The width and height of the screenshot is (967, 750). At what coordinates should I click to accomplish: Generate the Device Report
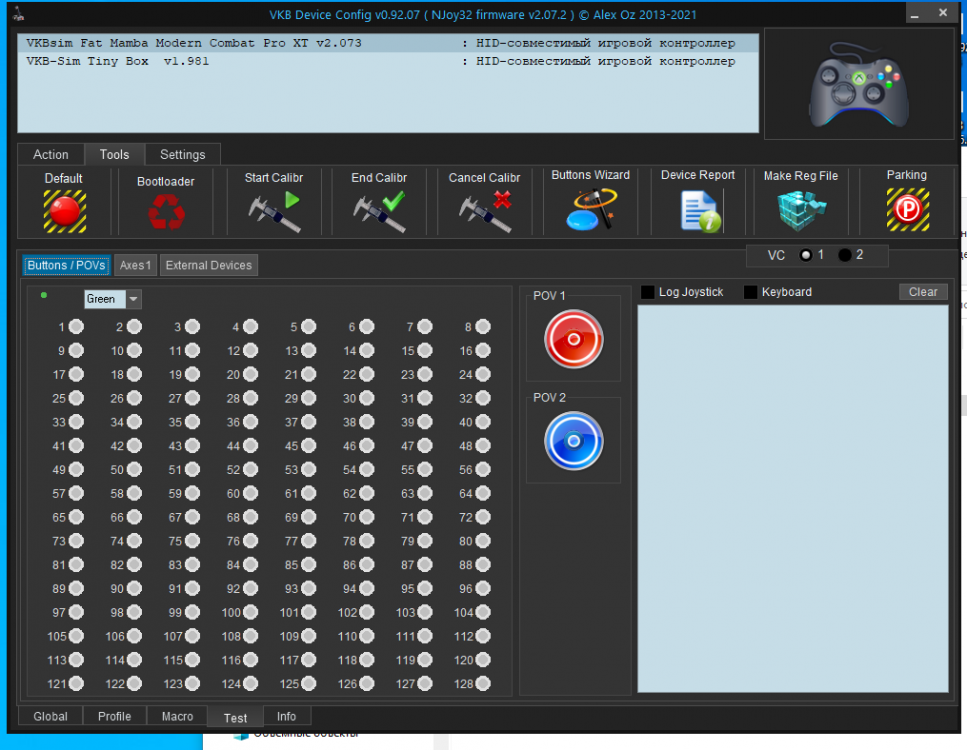coord(699,210)
